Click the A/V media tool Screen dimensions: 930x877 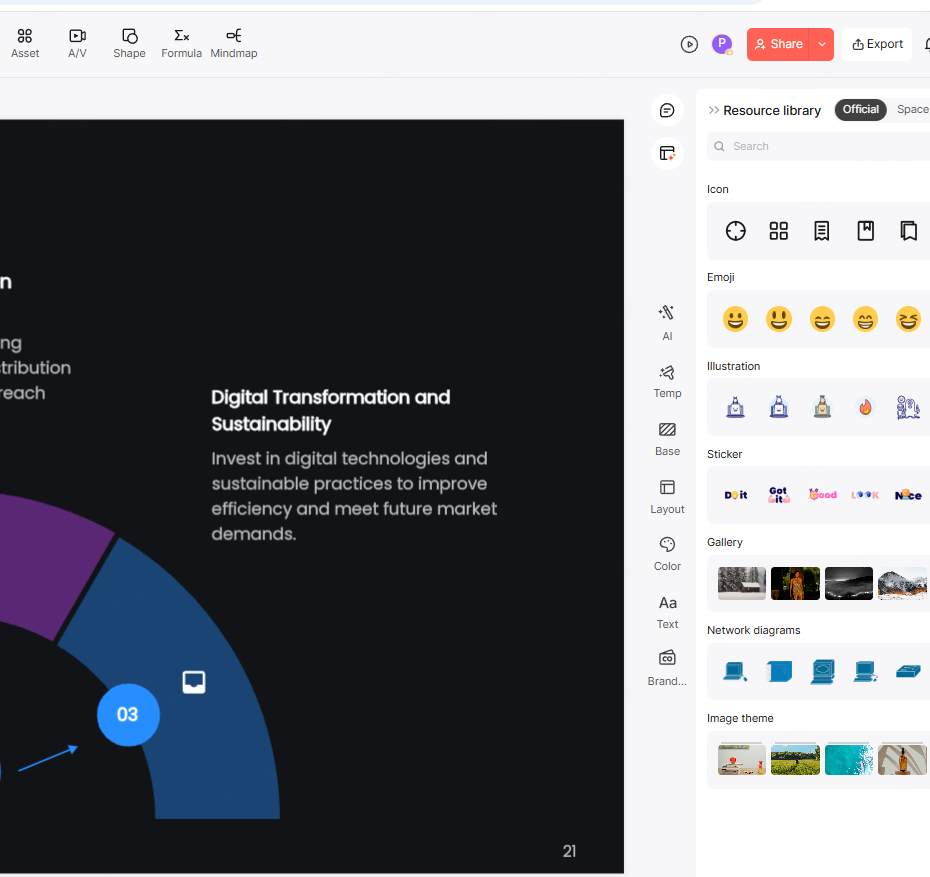pos(77,43)
